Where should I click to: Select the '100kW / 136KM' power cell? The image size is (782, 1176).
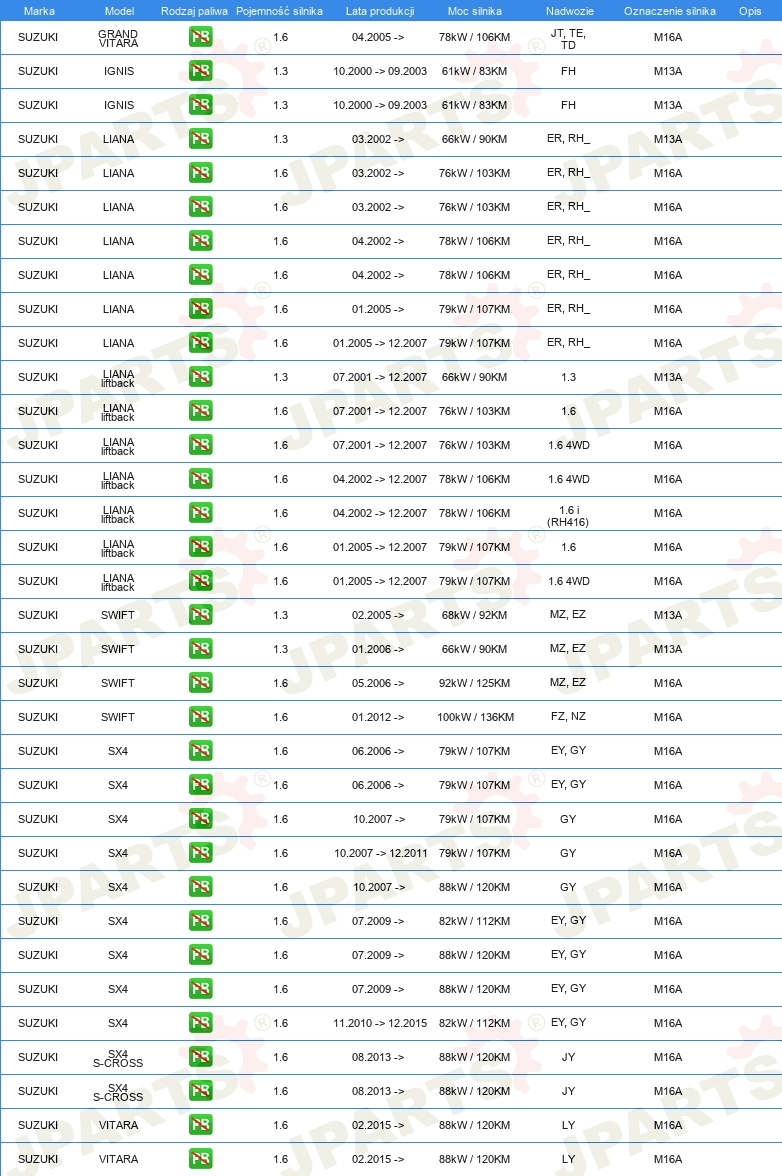pos(475,717)
